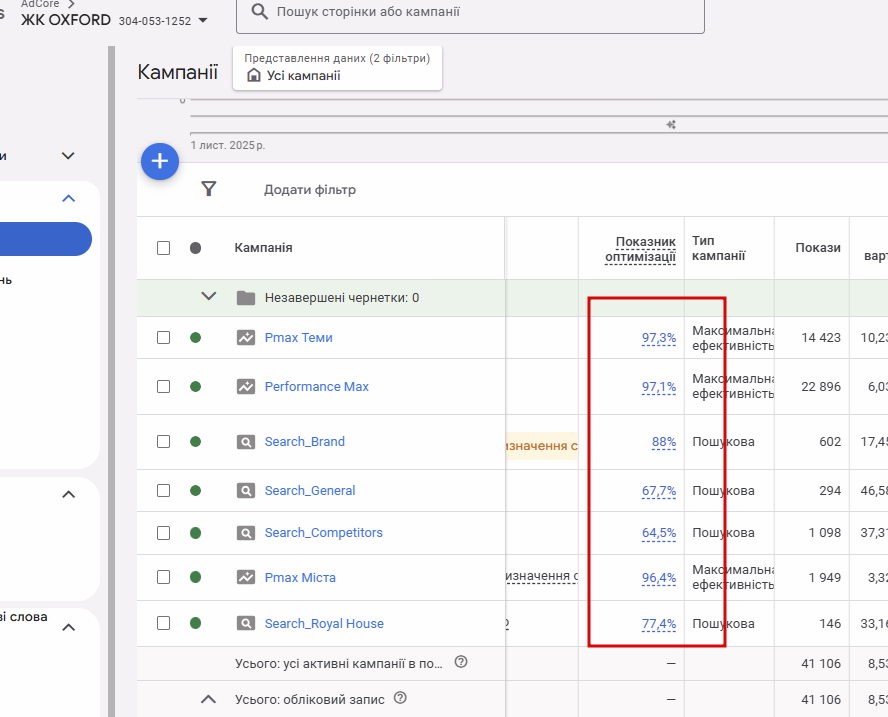Open the Performance Max campaign link

point(316,387)
